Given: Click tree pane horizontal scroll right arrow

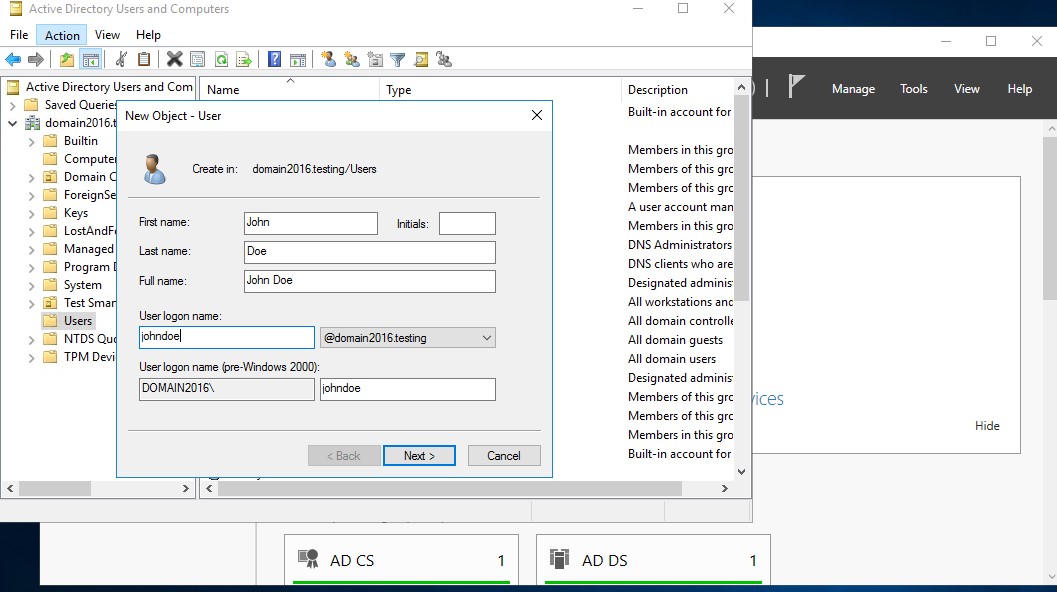Looking at the screenshot, I should (186, 488).
